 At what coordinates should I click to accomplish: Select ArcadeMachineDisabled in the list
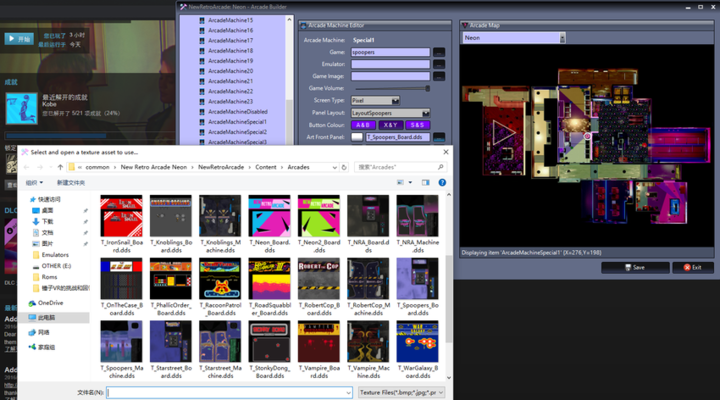coord(237,112)
